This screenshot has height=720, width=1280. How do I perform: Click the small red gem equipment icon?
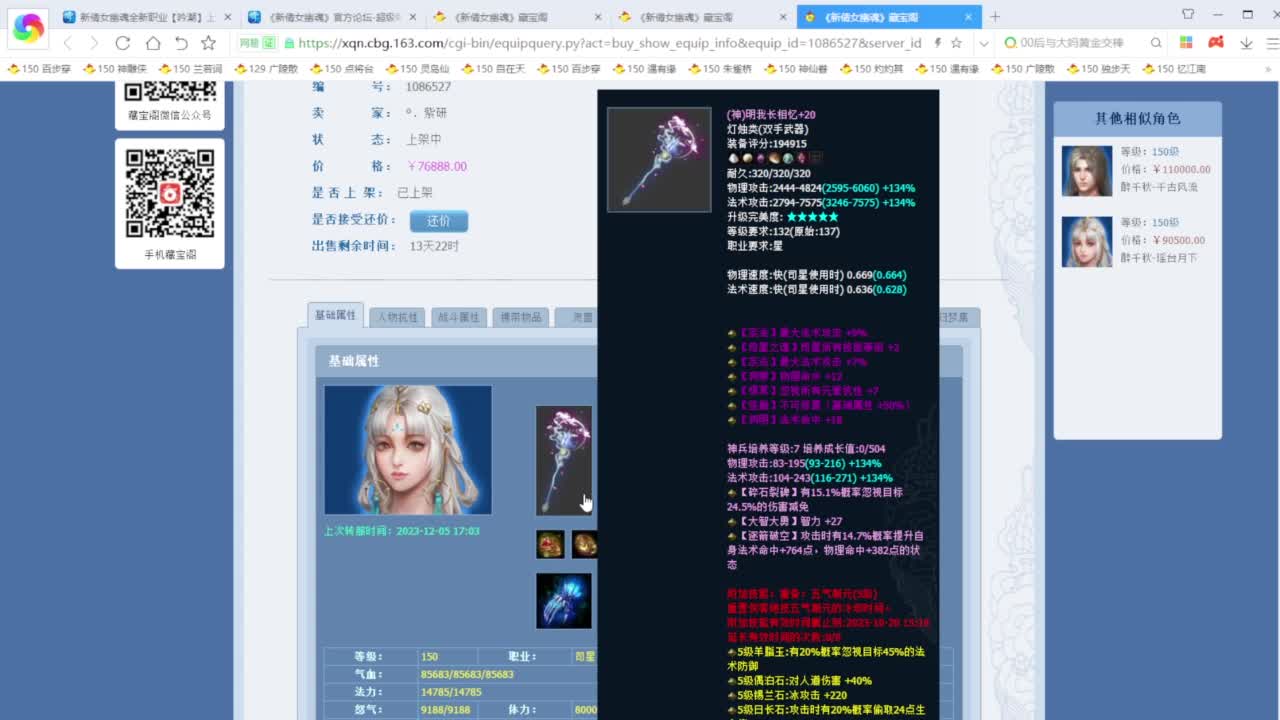[549, 544]
